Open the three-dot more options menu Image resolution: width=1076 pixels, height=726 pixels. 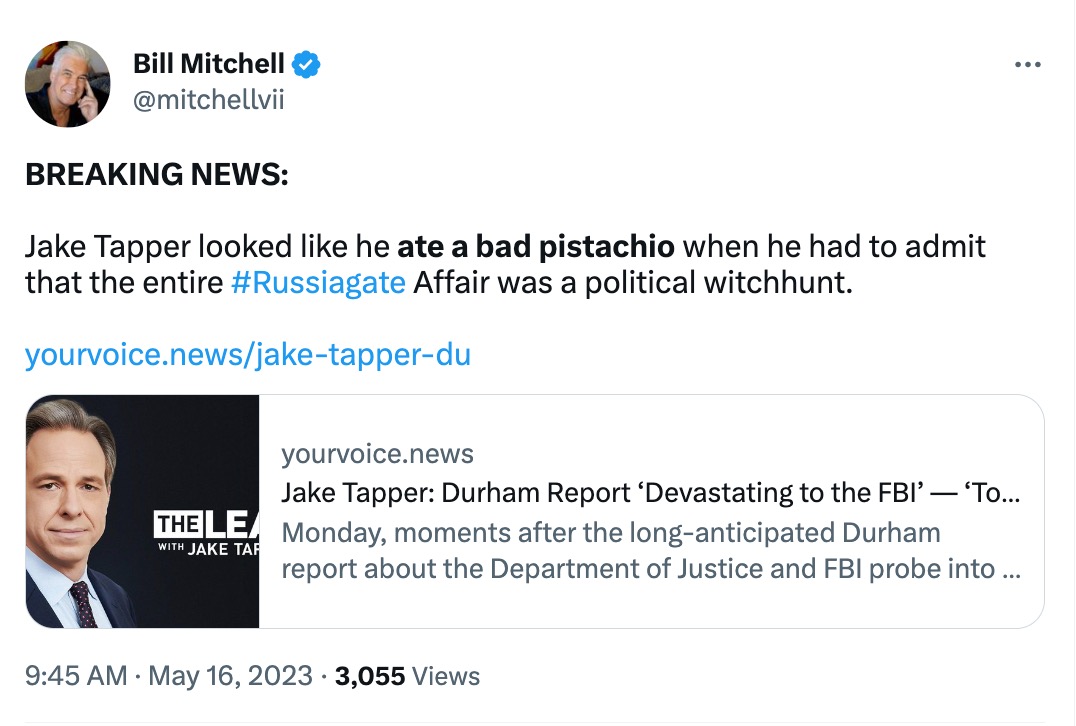(x=1027, y=65)
